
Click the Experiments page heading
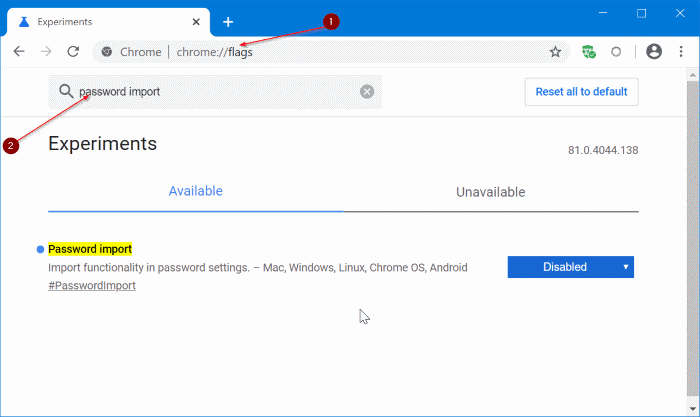coord(102,144)
